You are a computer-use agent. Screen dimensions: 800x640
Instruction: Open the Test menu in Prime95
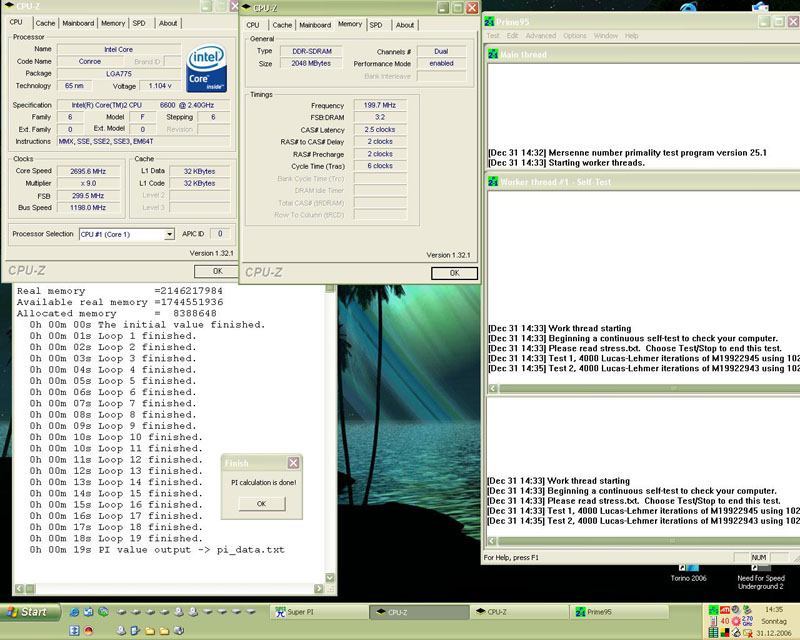pyautogui.click(x=493, y=35)
